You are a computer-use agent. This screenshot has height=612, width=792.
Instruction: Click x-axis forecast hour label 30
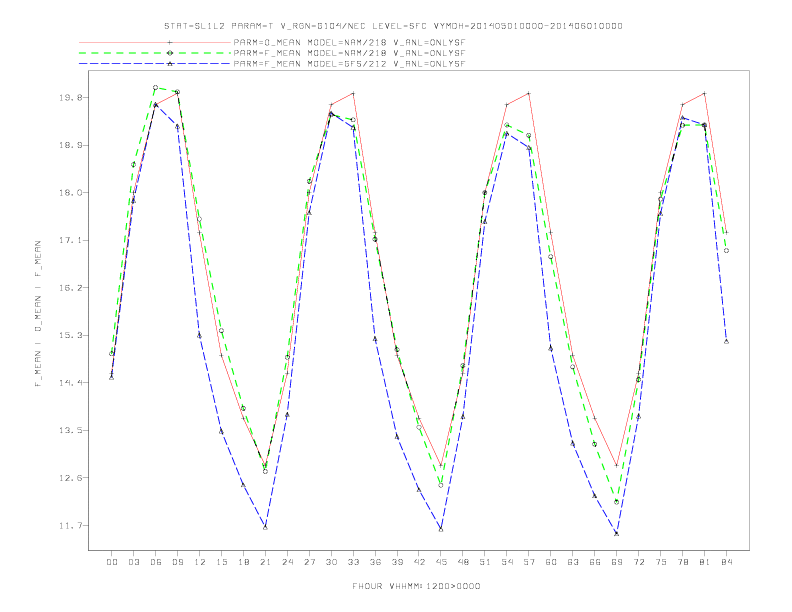[x=331, y=562]
